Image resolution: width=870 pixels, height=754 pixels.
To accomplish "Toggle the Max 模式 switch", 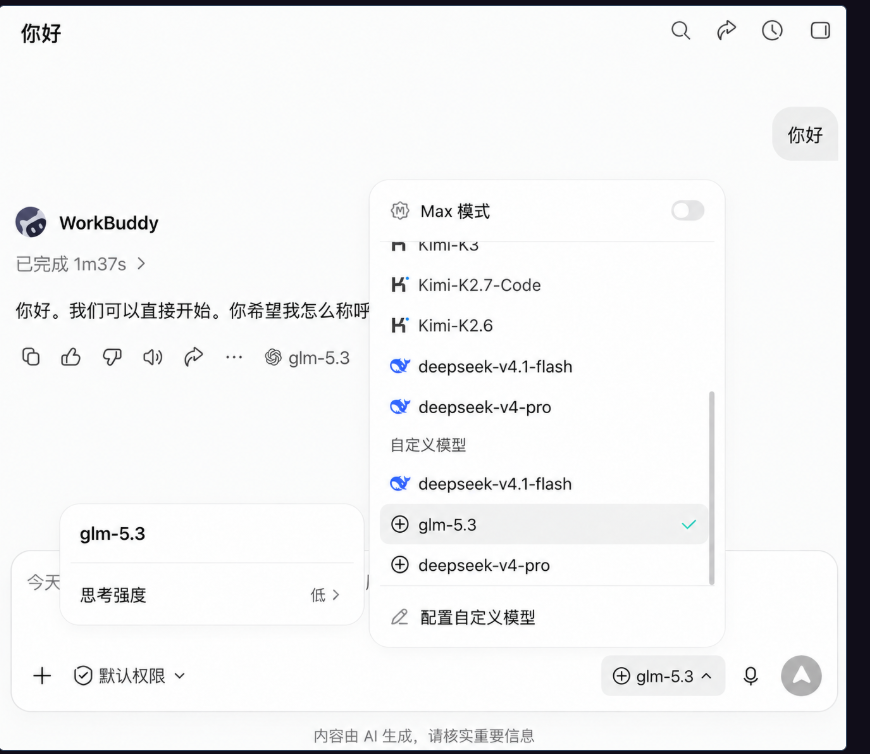I will tap(687, 211).
